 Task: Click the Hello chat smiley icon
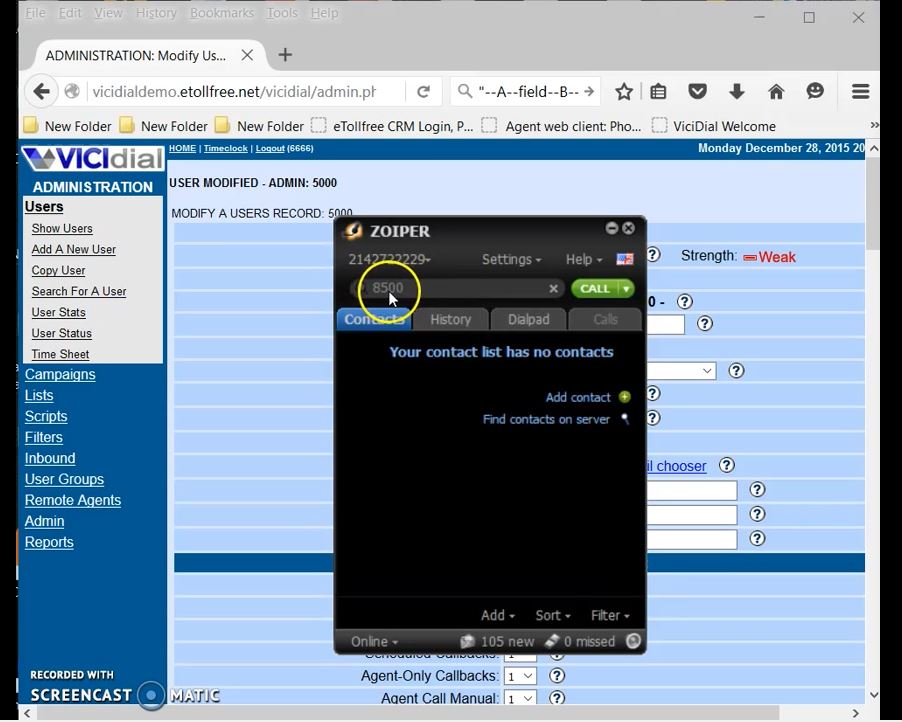coord(815,91)
